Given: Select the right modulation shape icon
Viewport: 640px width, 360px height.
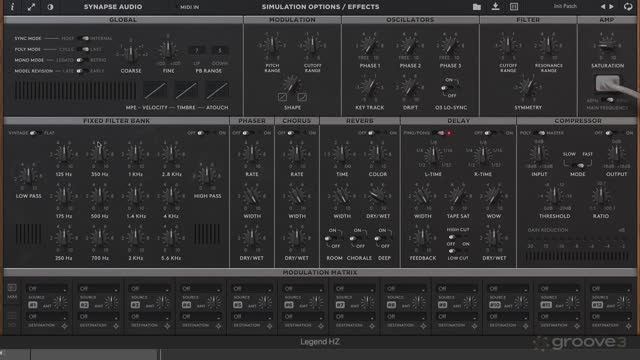Looking at the screenshot, I should pyautogui.click(x=302, y=97).
